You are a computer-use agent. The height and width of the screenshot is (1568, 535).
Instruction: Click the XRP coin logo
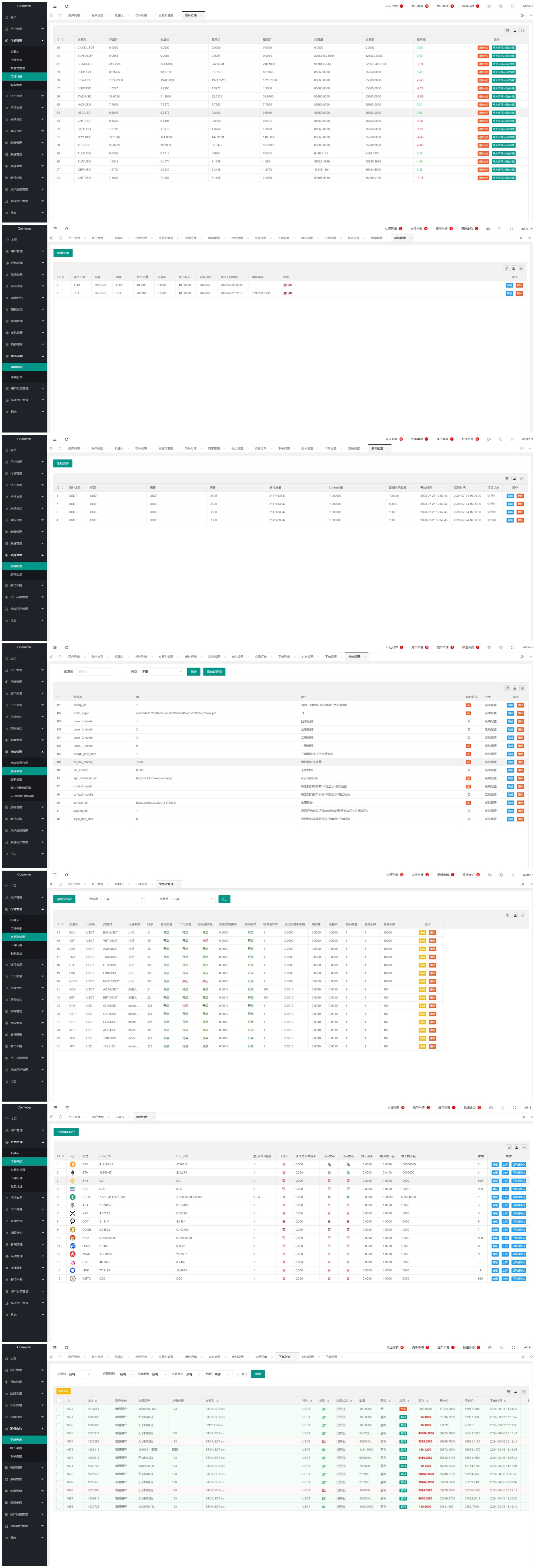point(73,1213)
